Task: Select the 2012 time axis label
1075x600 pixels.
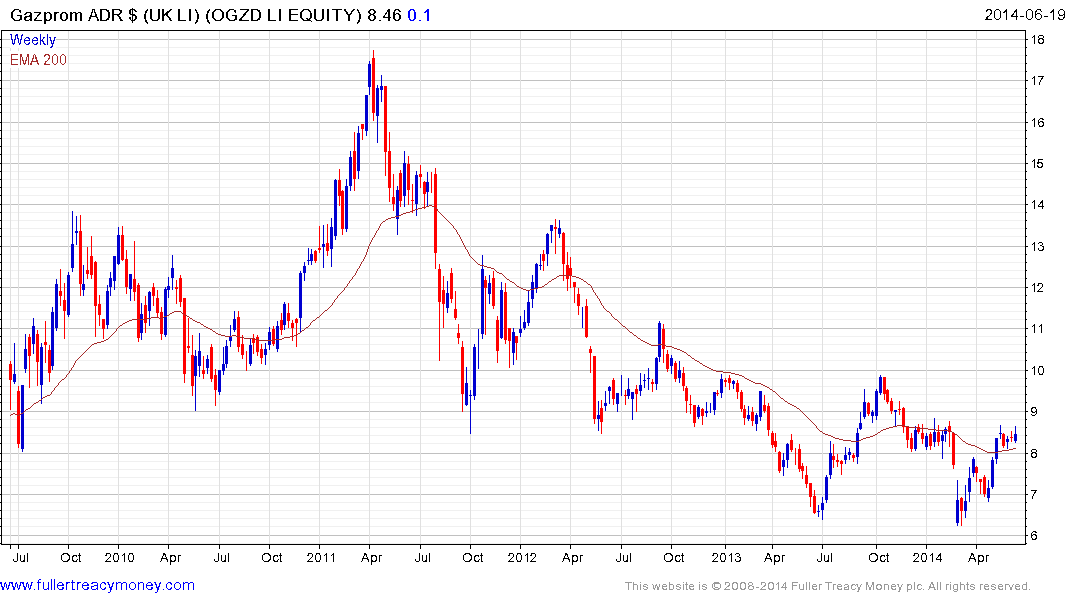Action: pos(522,557)
